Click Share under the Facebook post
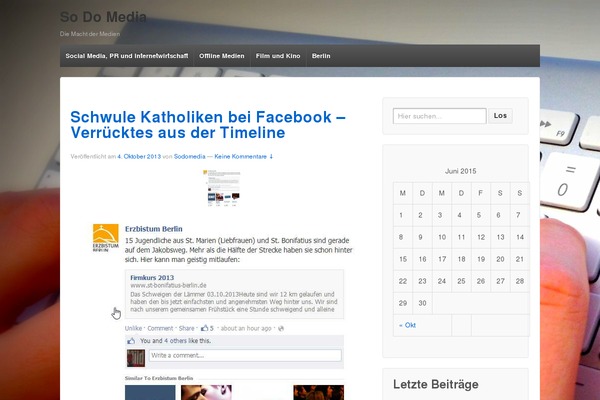Screen dimensions: 600x400 [186, 328]
